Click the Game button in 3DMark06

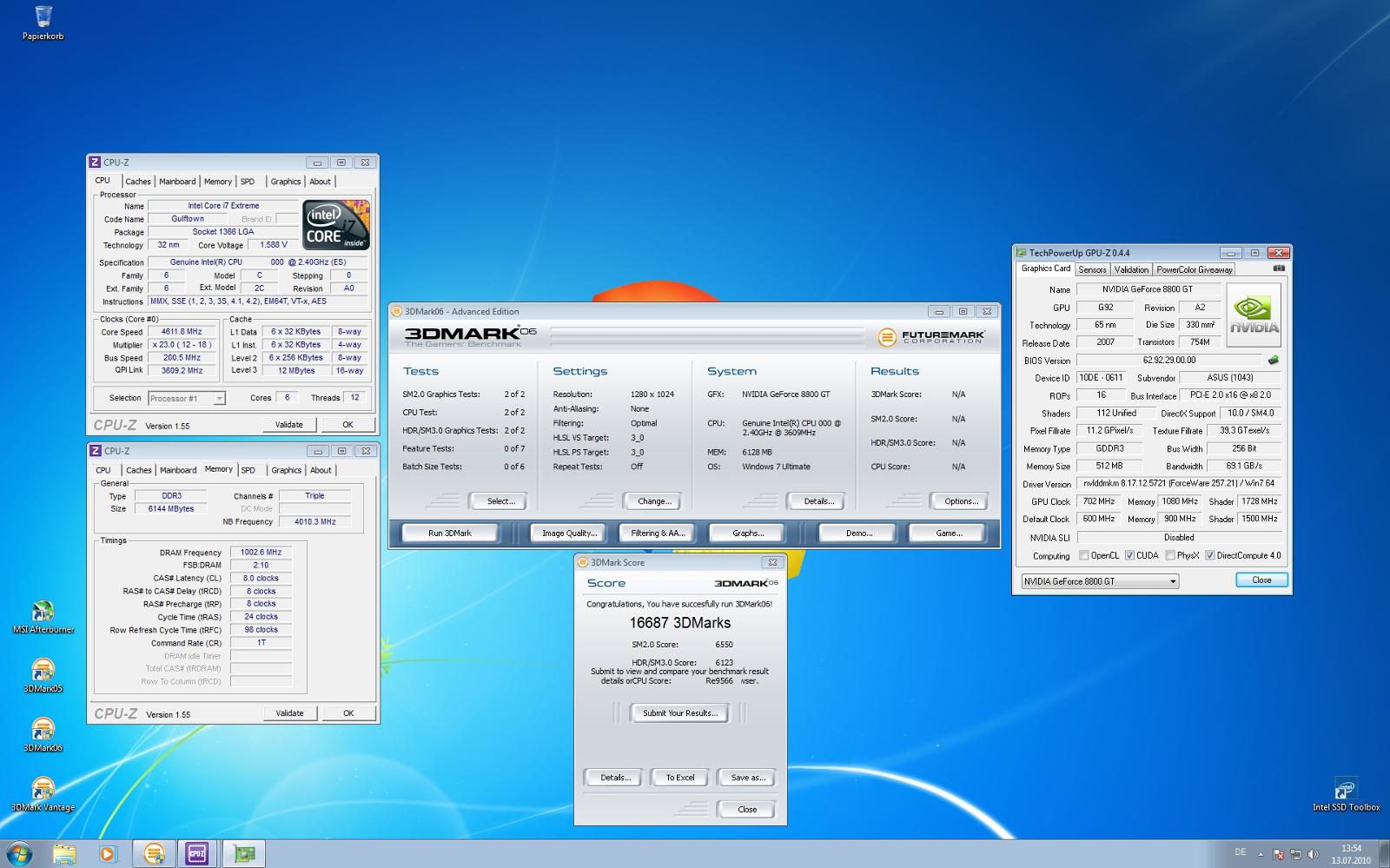coord(949,533)
